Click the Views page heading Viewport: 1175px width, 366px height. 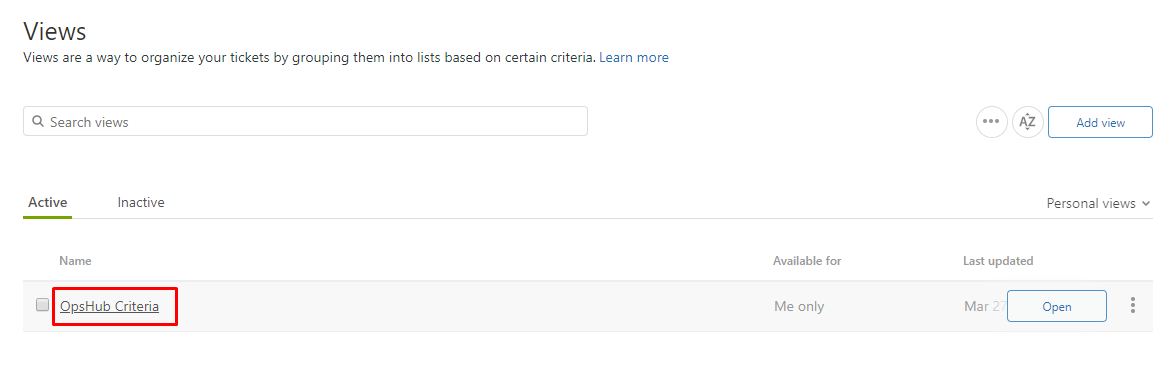pos(55,32)
